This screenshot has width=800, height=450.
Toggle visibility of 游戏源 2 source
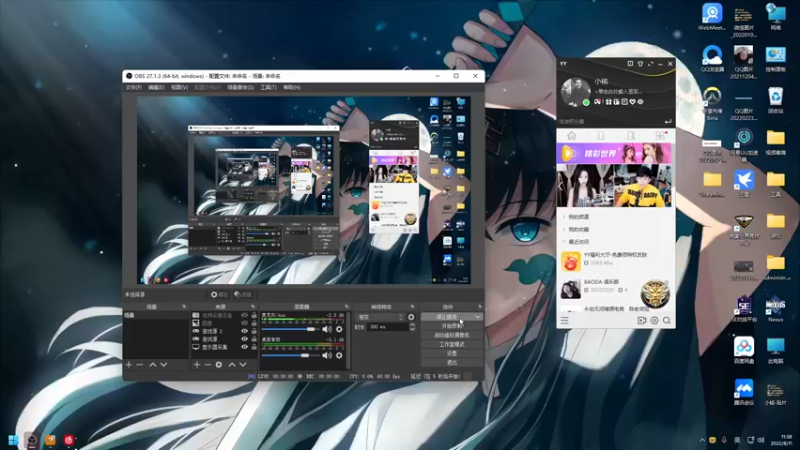[x=244, y=331]
